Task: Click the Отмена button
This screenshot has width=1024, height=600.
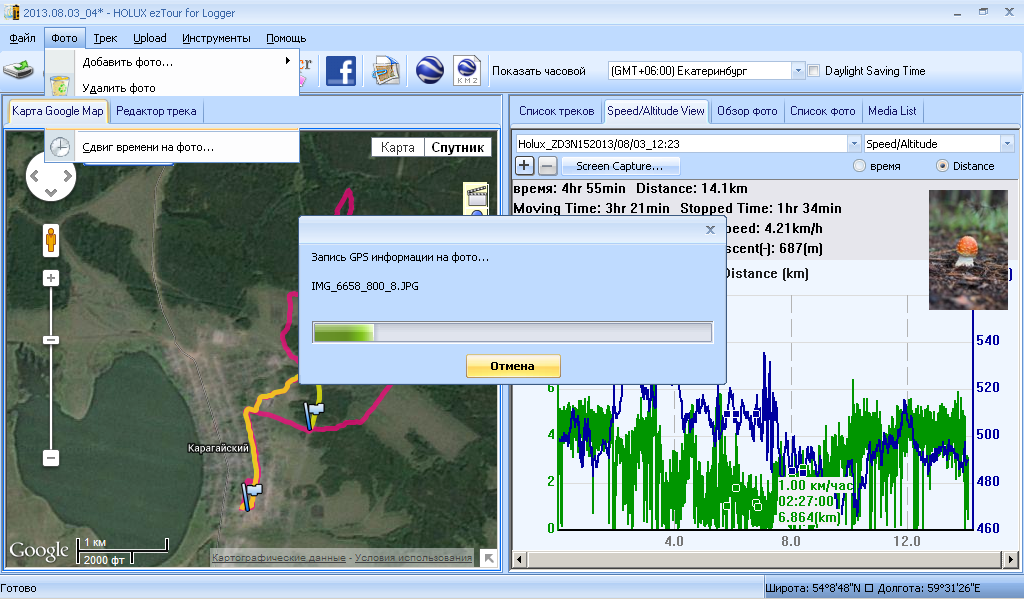Action: (513, 366)
